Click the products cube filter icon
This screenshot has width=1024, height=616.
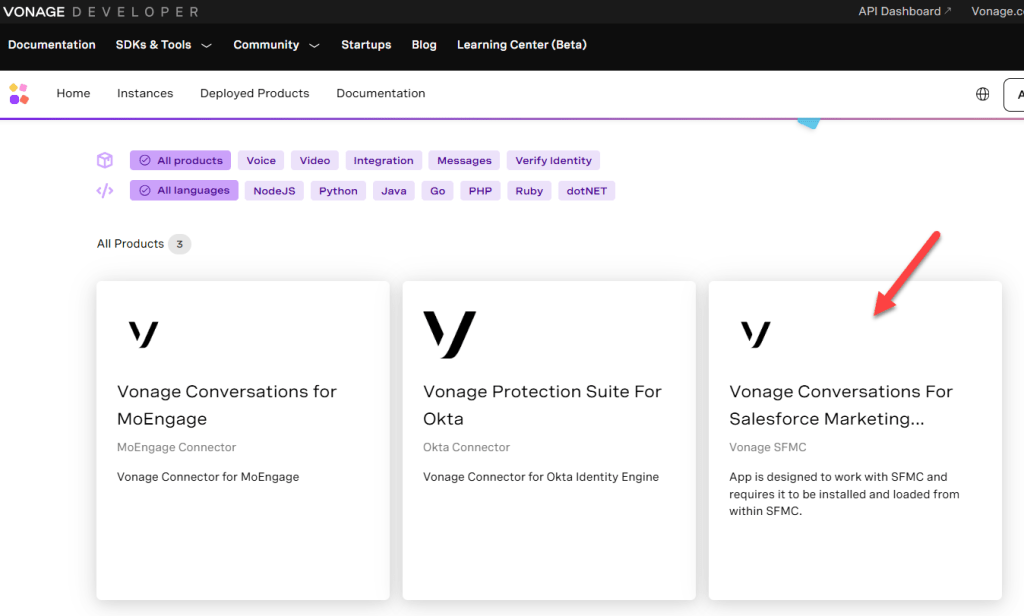[x=104, y=160]
